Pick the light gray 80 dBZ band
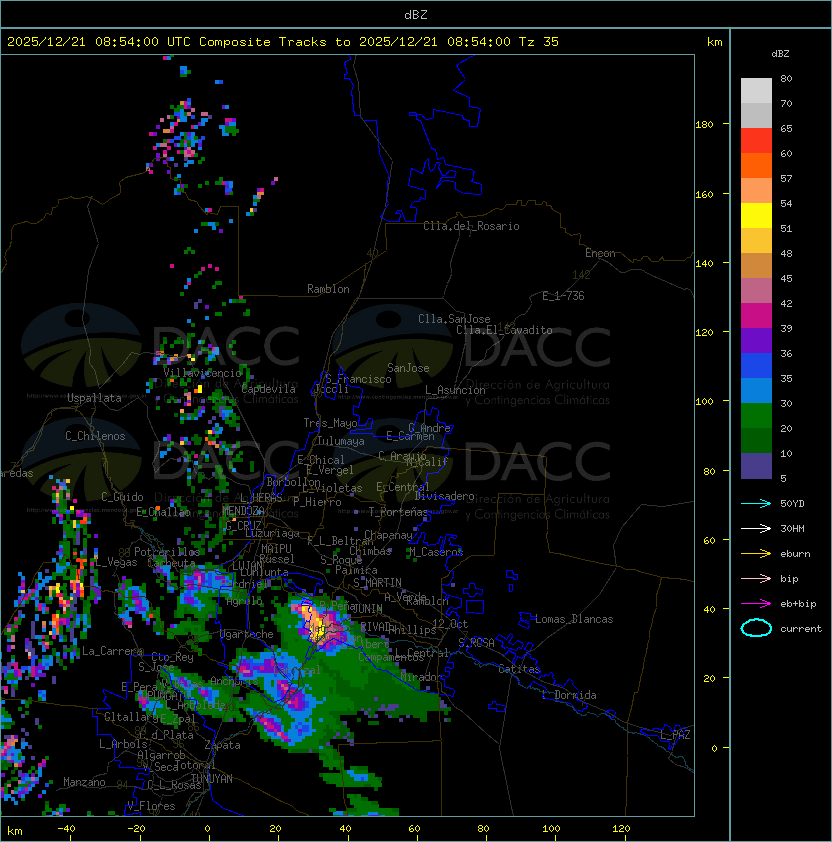832x842 pixels. (756, 91)
